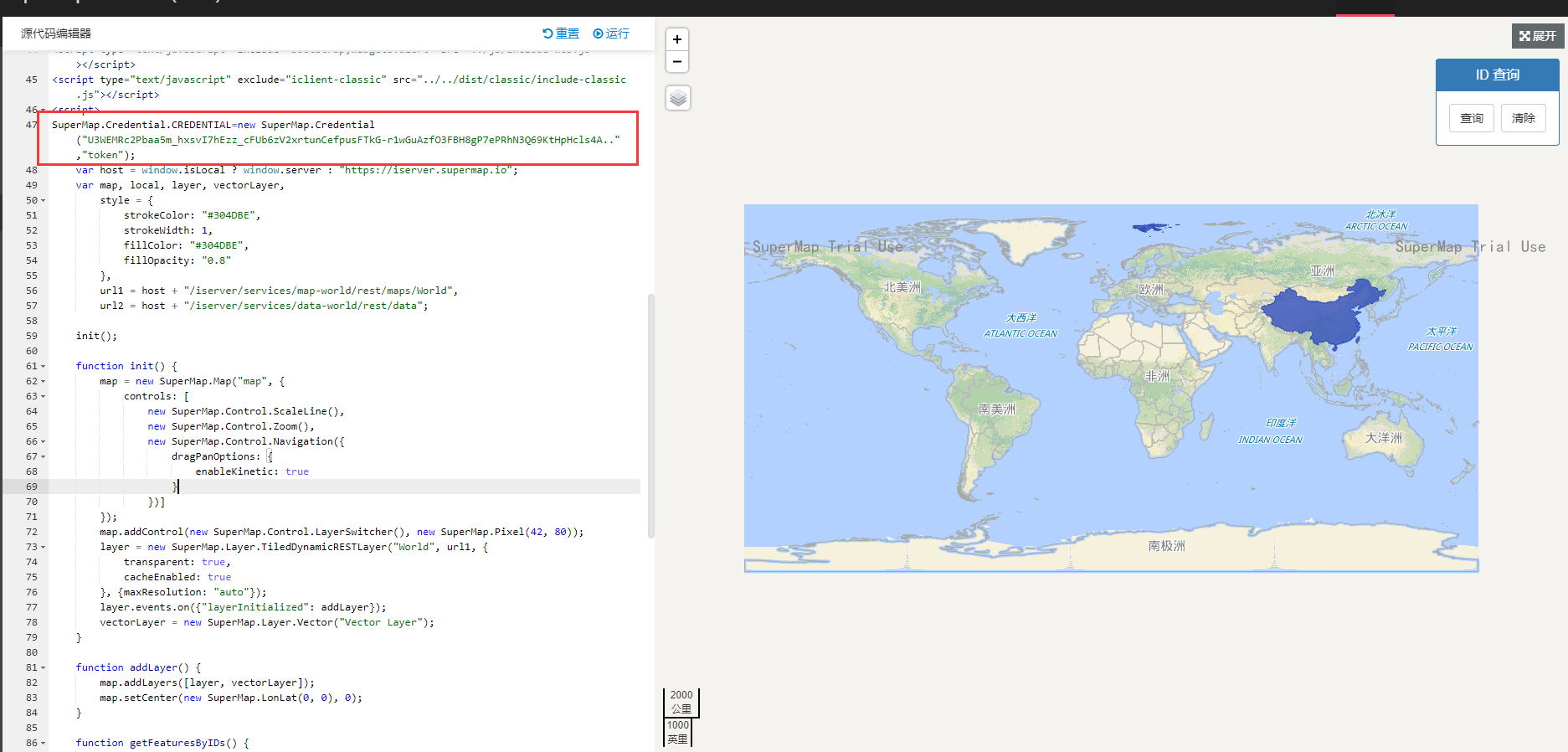Place cursor on line 69 closing brace

click(175, 487)
